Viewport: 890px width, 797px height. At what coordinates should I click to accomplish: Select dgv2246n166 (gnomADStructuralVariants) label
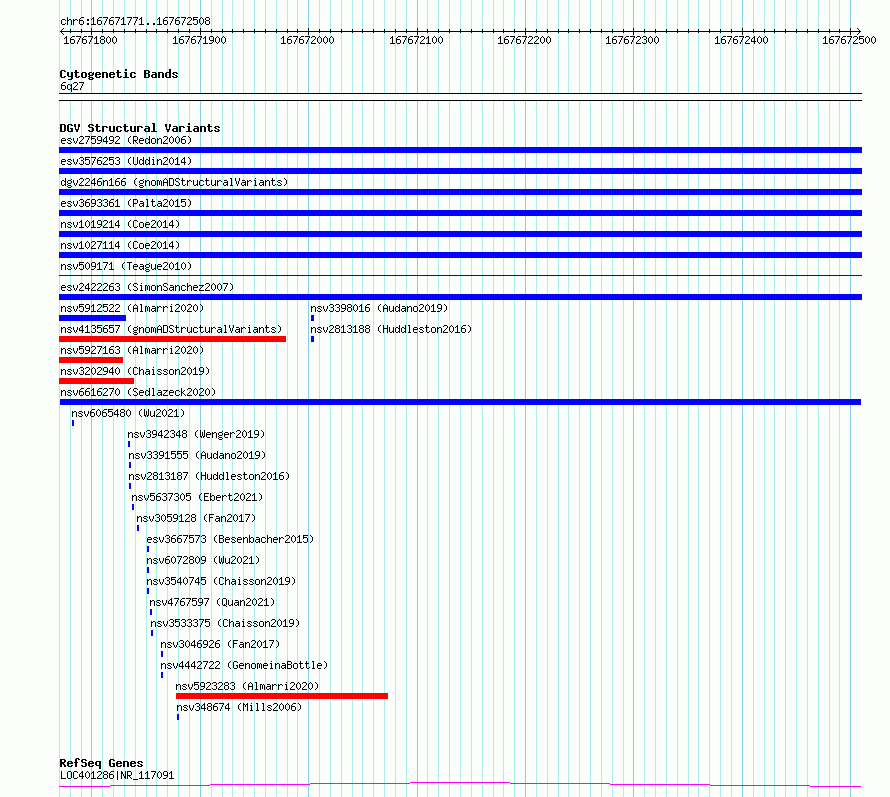(x=174, y=182)
